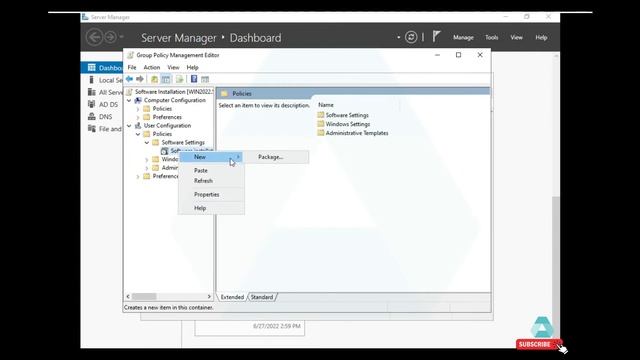
Task: Expand the Administrative Templates tree node
Action: point(147,168)
